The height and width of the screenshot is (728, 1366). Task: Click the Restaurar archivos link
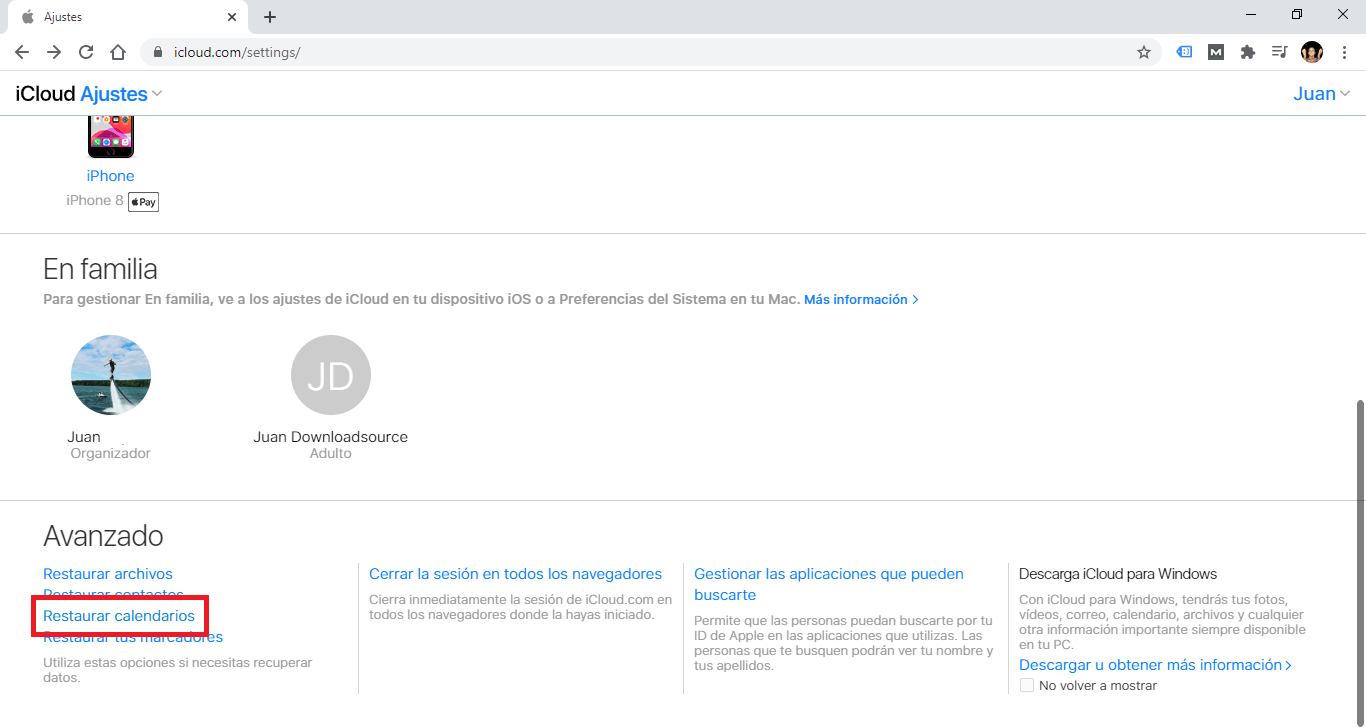point(108,574)
